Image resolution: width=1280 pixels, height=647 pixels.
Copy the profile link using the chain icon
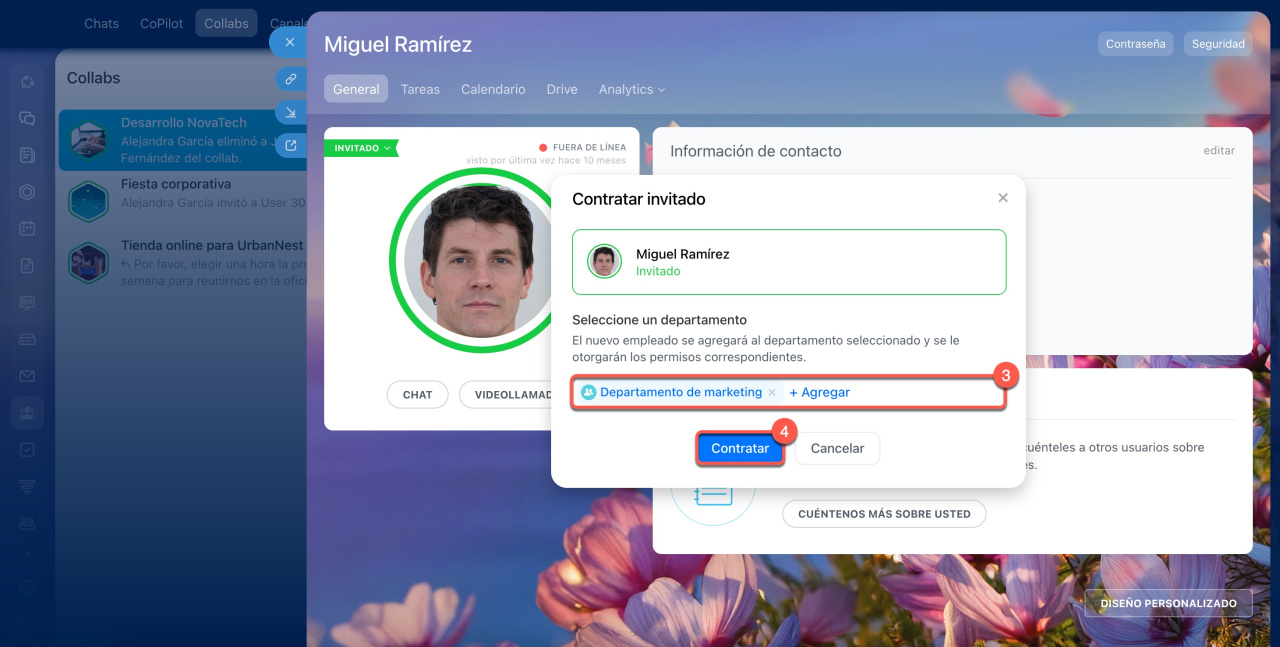pyautogui.click(x=290, y=79)
